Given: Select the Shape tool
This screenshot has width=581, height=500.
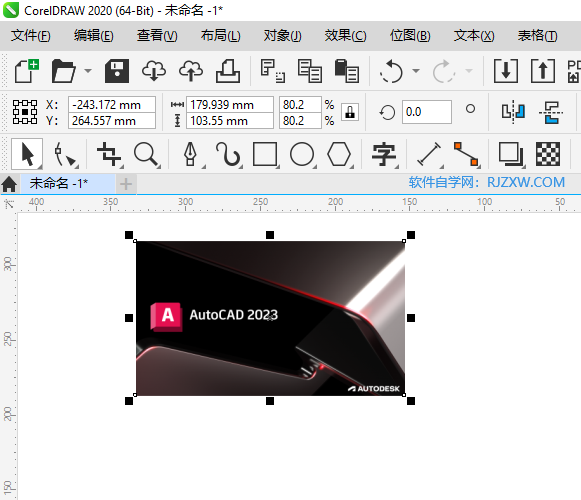Looking at the screenshot, I should [65, 154].
